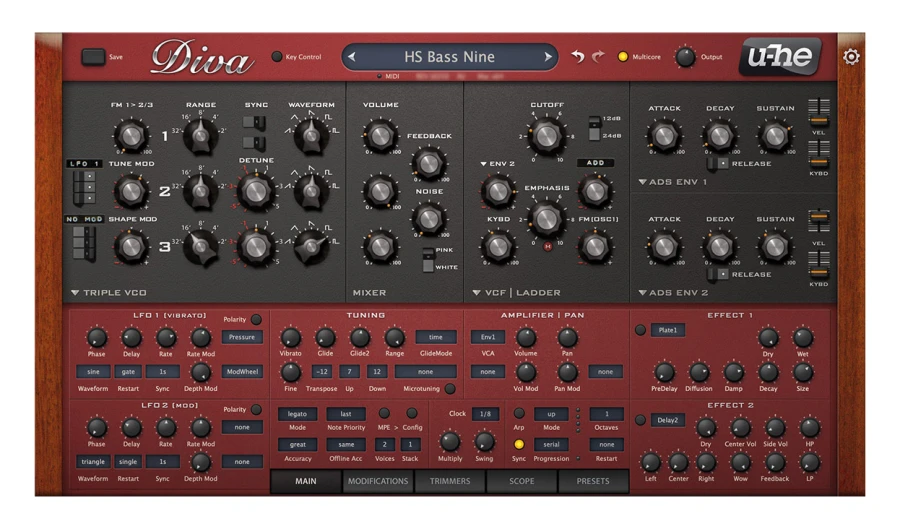Click the u-he logo
Screen dimensions: 900x529
pyautogui.click(x=780, y=56)
